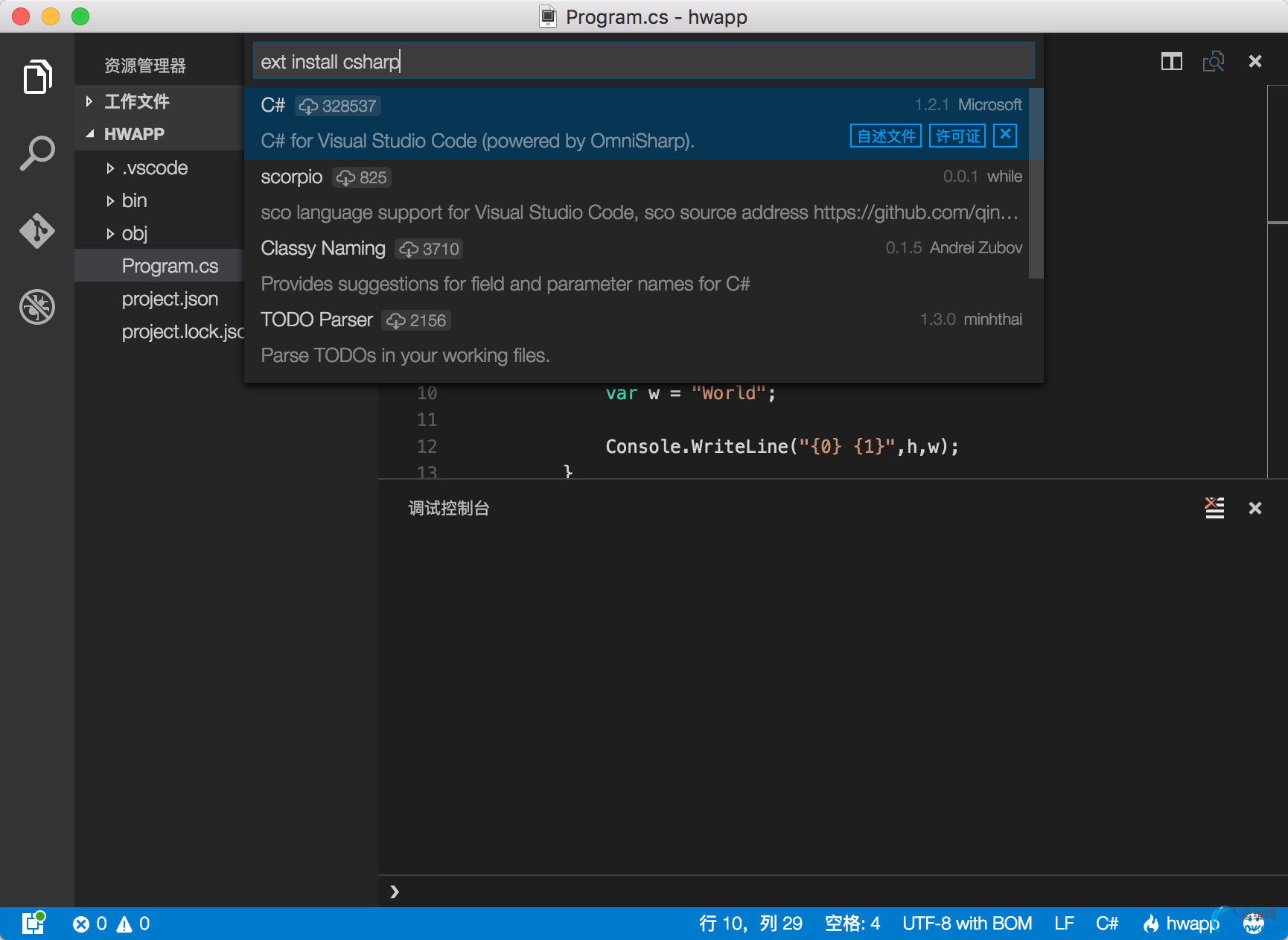Clear the debug console output

point(1214,508)
